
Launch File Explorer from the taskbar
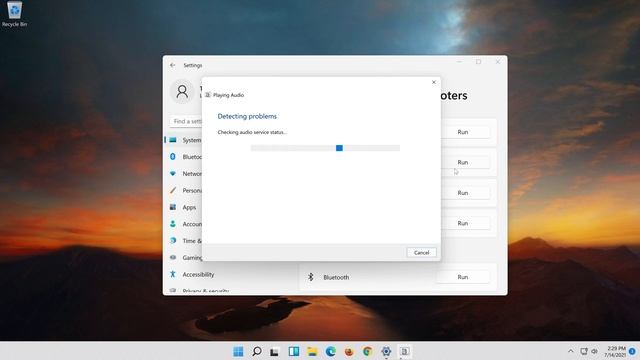[x=312, y=351]
